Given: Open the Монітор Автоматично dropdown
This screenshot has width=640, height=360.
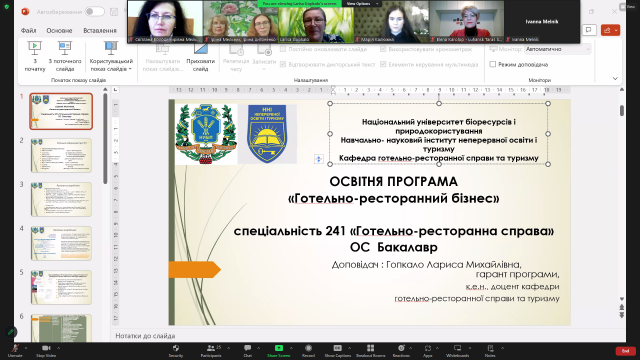Looking at the screenshot, I should [558, 49].
